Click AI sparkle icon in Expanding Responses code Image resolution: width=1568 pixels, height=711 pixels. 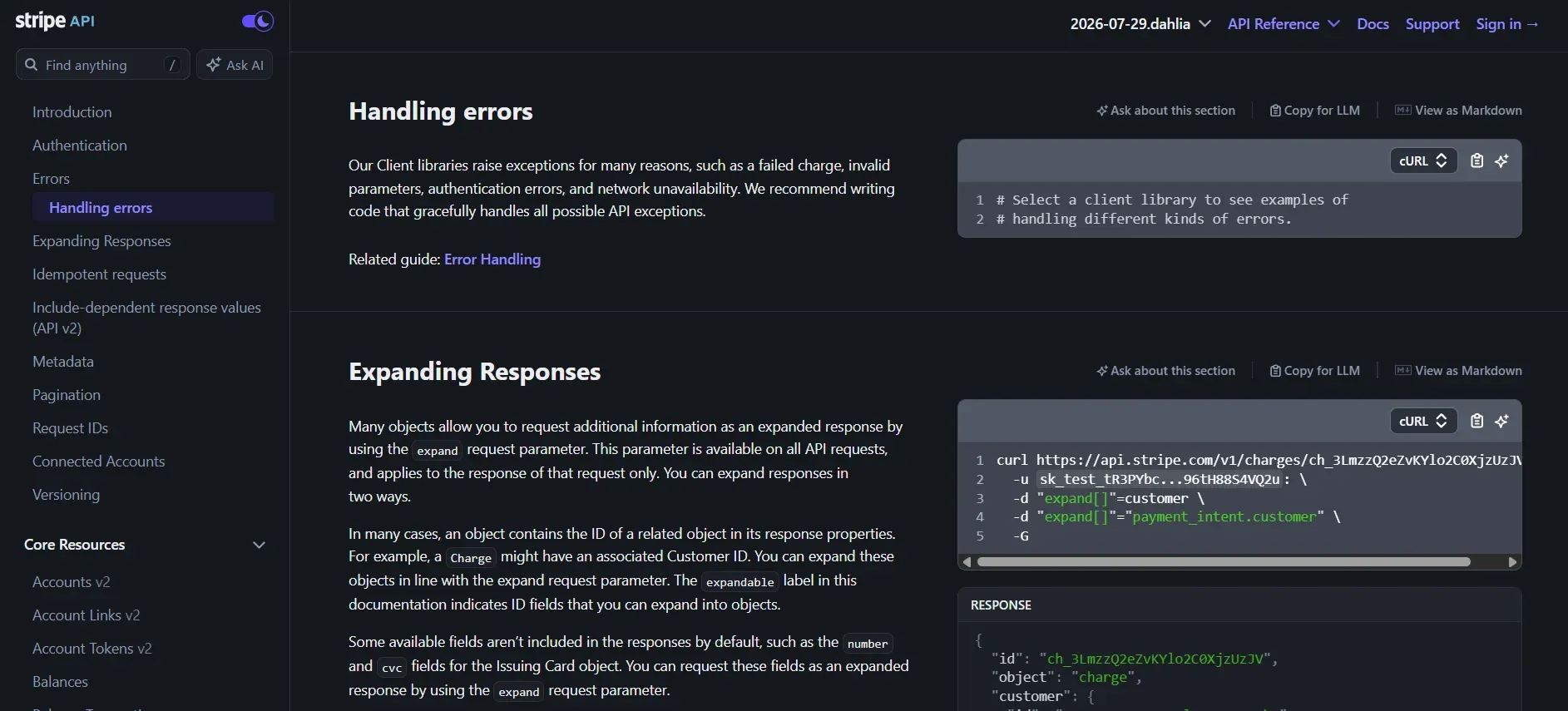coord(1502,421)
